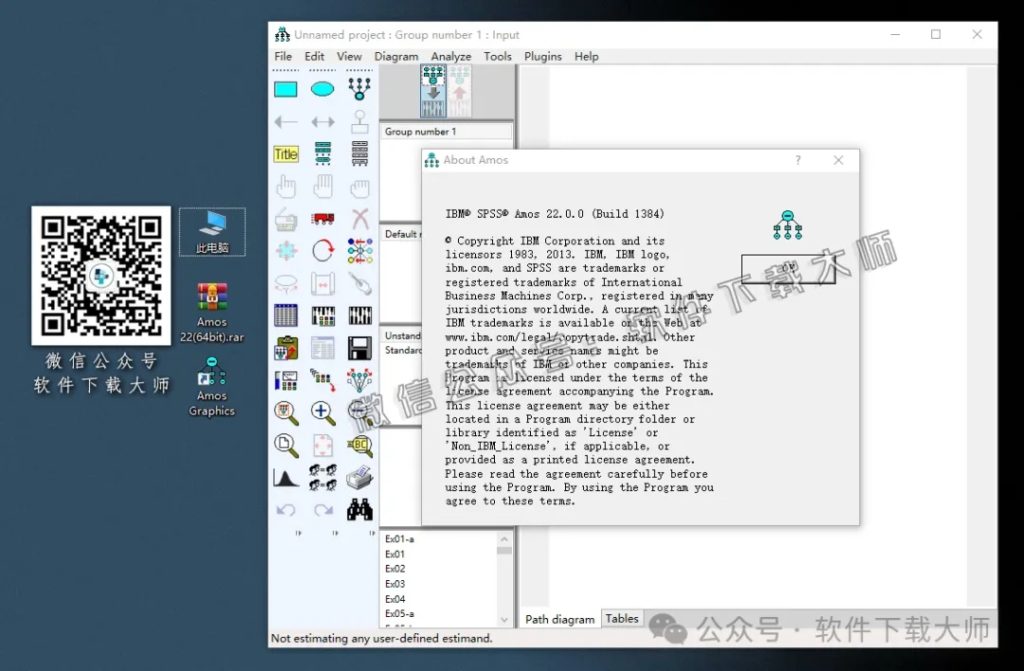1024x671 pixels.
Task: Select the red truck move tool
Action: click(x=322, y=219)
